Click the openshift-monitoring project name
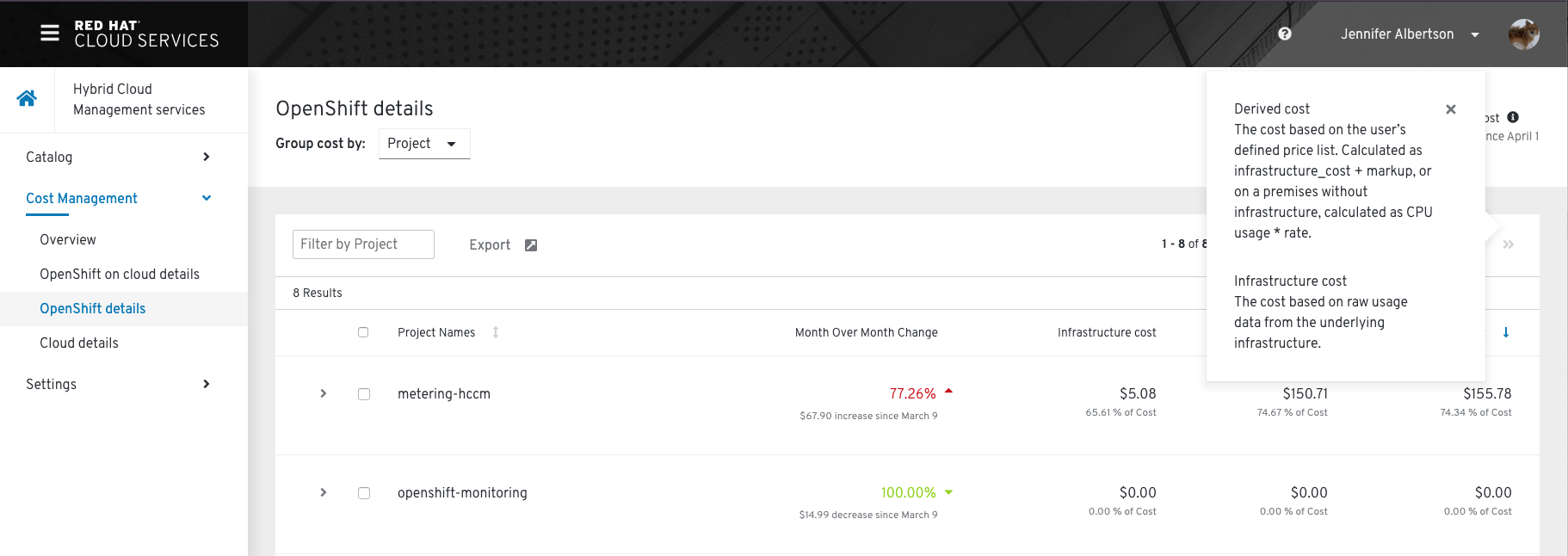Image resolution: width=1568 pixels, height=556 pixels. (462, 493)
